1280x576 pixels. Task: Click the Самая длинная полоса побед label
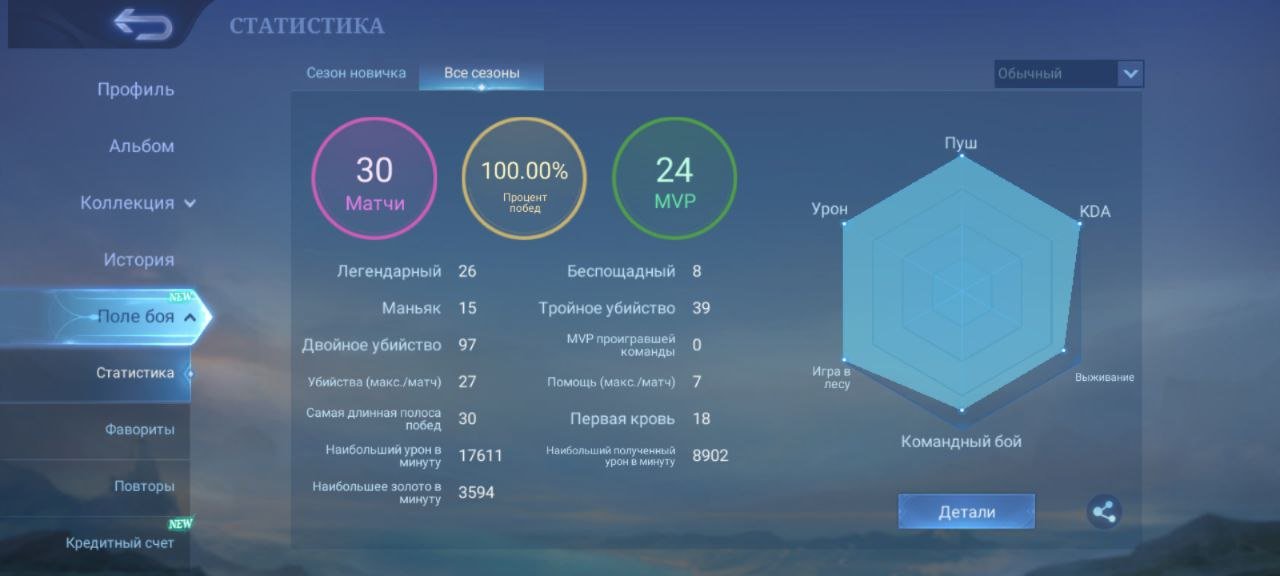pos(373,419)
